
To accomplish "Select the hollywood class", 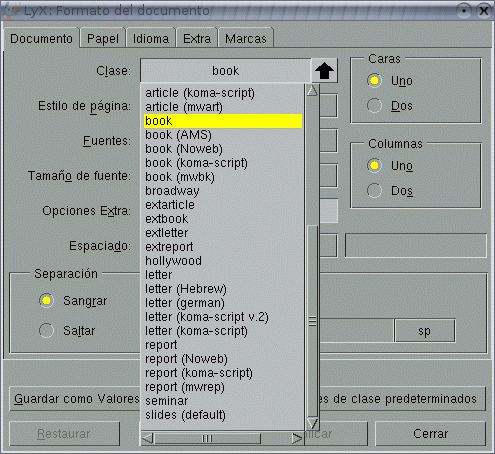I will (223, 261).
